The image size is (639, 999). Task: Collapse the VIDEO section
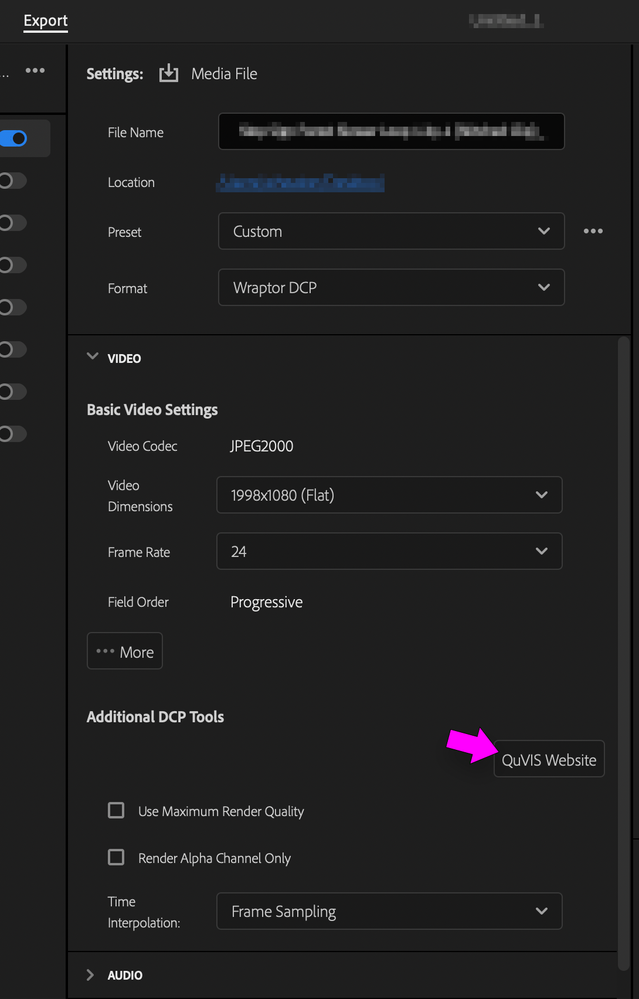[x=93, y=357]
